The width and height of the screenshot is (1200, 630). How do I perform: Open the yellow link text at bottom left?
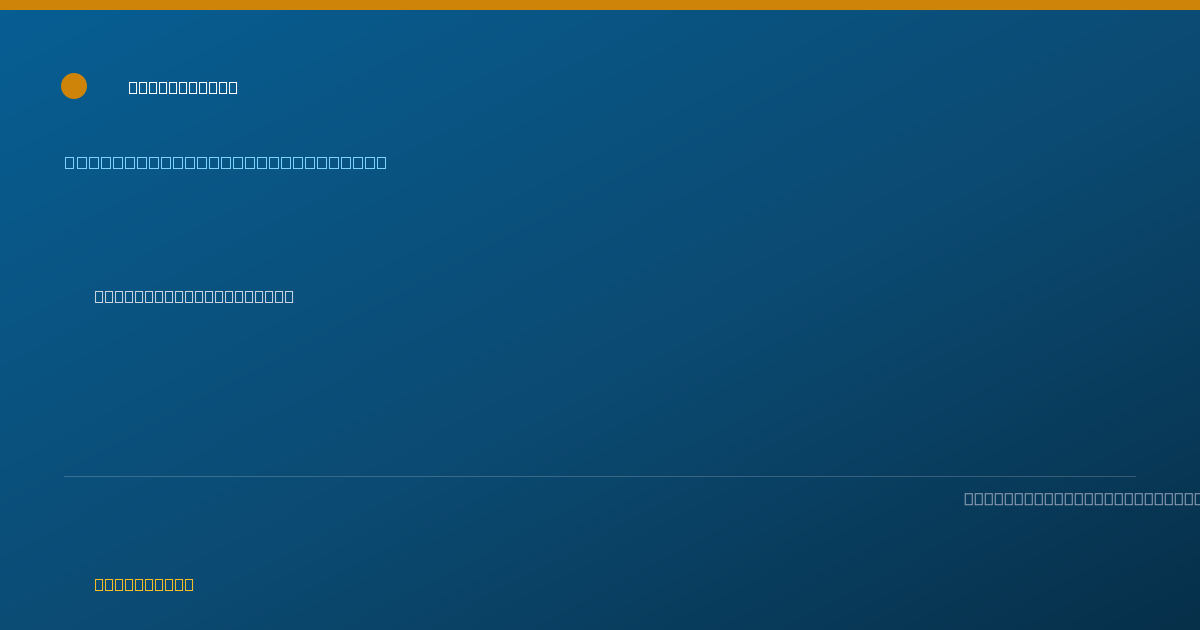point(144,584)
